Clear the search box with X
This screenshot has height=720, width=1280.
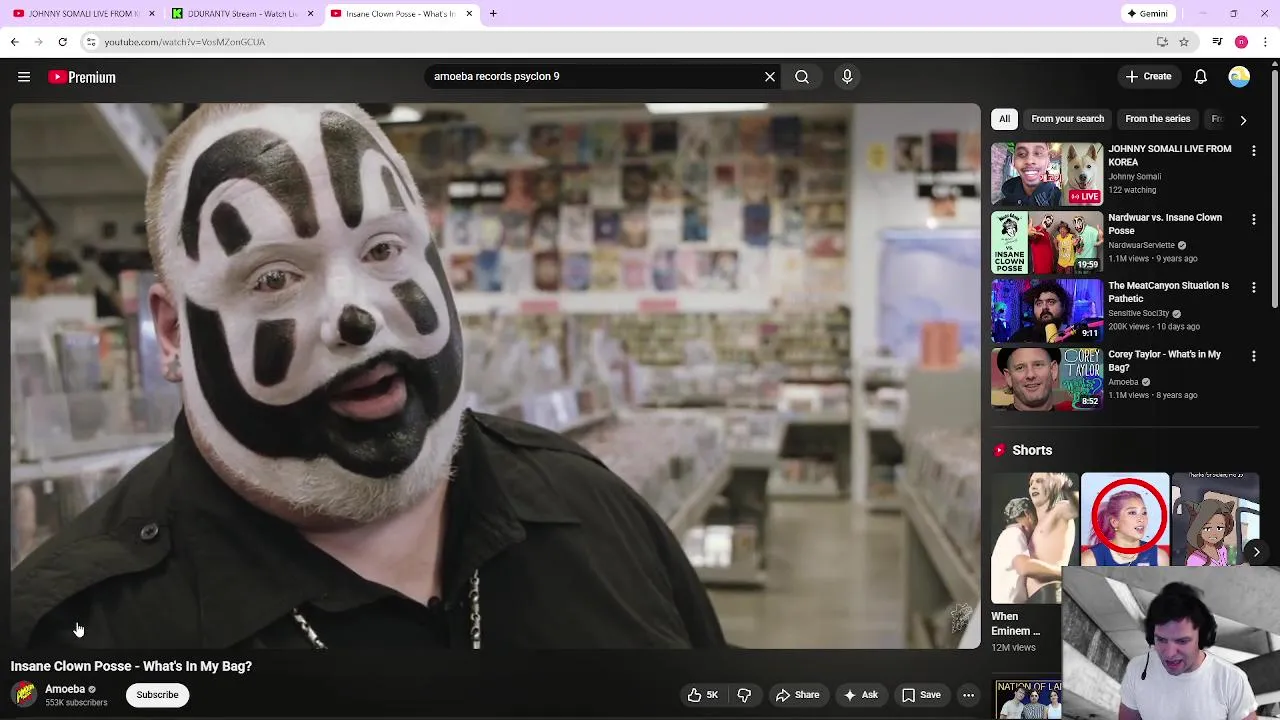(x=770, y=76)
